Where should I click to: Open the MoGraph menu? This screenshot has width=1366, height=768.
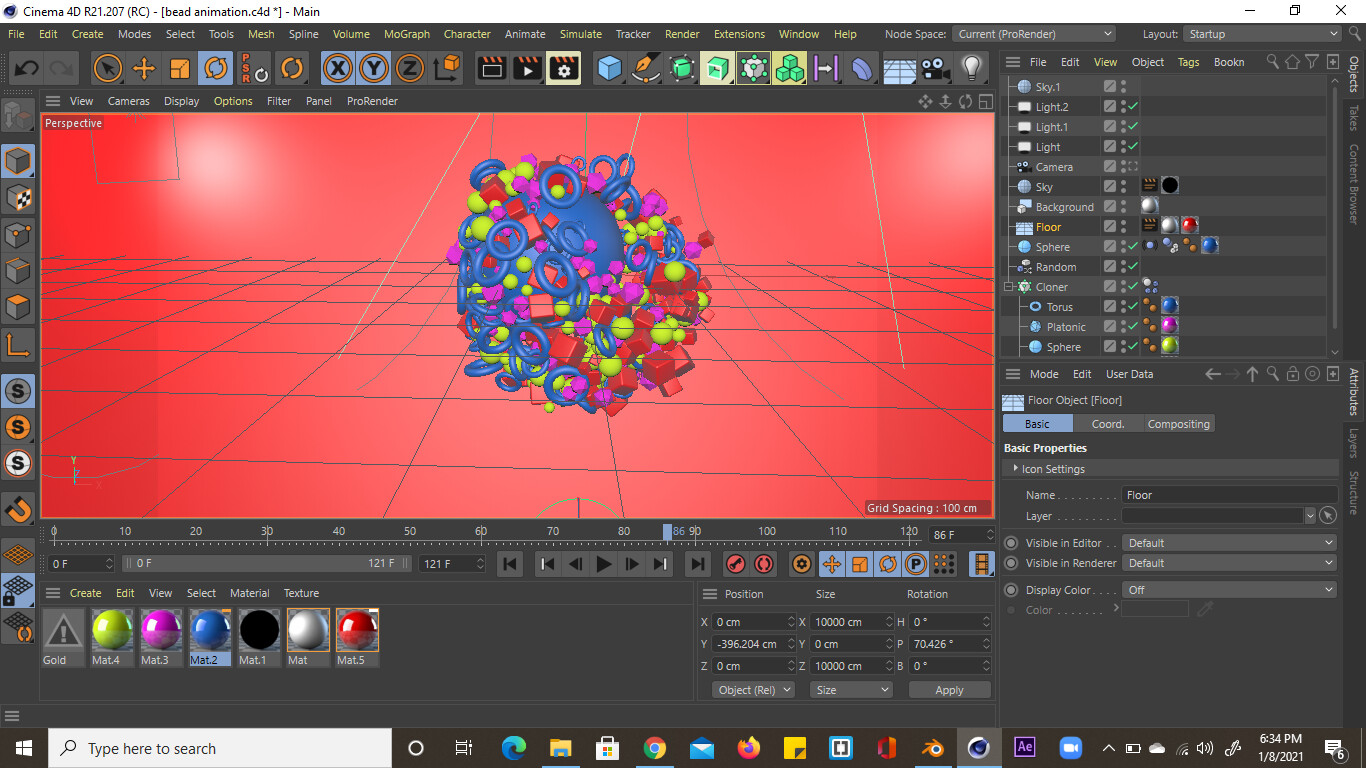click(406, 33)
